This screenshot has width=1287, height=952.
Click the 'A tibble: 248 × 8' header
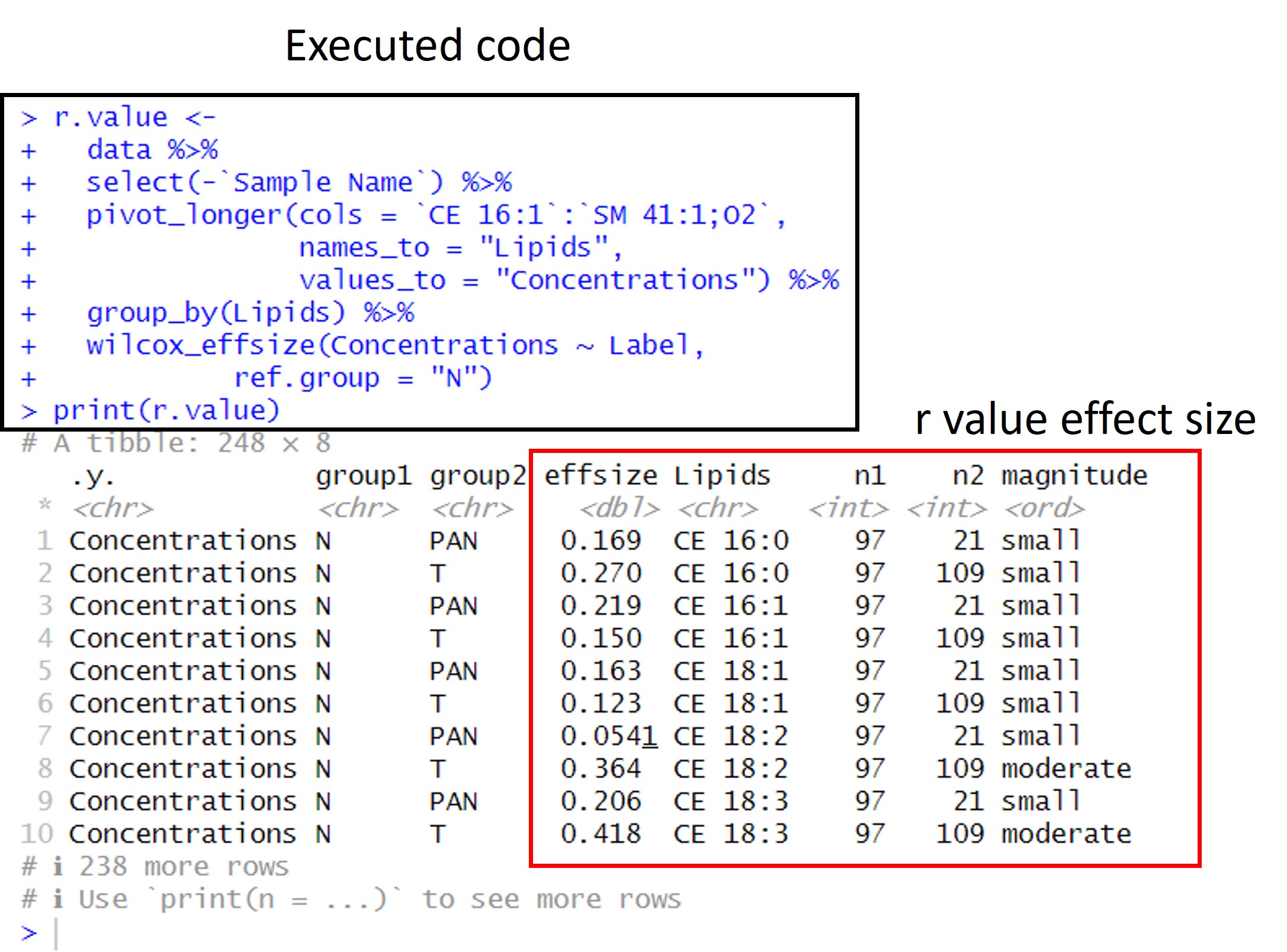coord(191,443)
